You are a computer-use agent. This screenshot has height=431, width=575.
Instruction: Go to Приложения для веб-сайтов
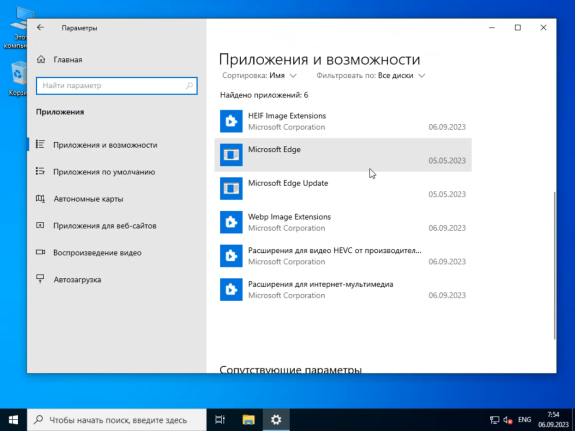[x=117, y=226]
